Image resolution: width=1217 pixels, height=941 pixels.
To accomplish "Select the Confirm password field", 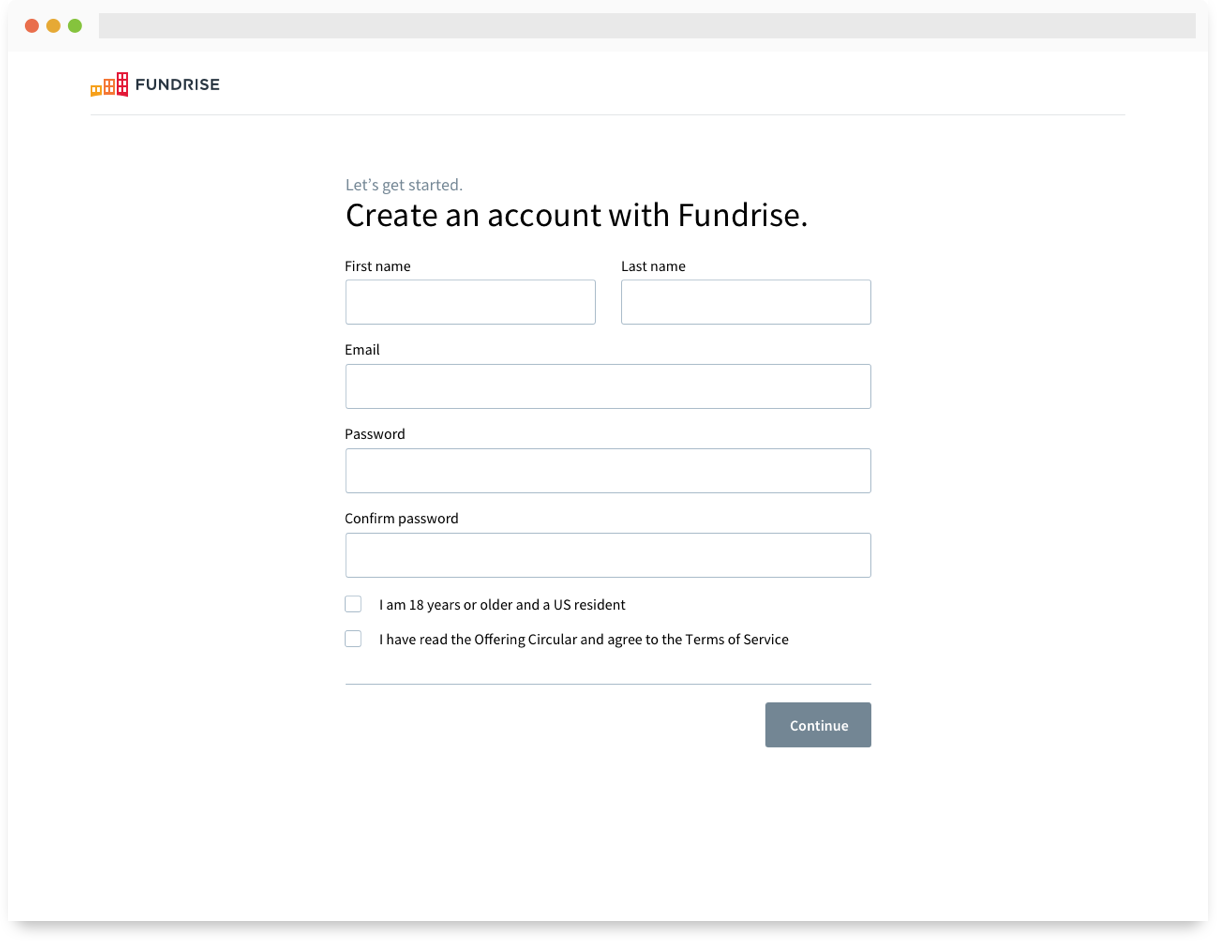I will (607, 555).
